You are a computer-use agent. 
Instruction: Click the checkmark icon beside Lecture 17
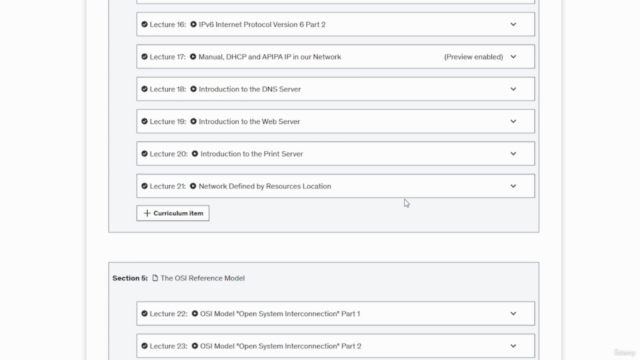tap(144, 57)
